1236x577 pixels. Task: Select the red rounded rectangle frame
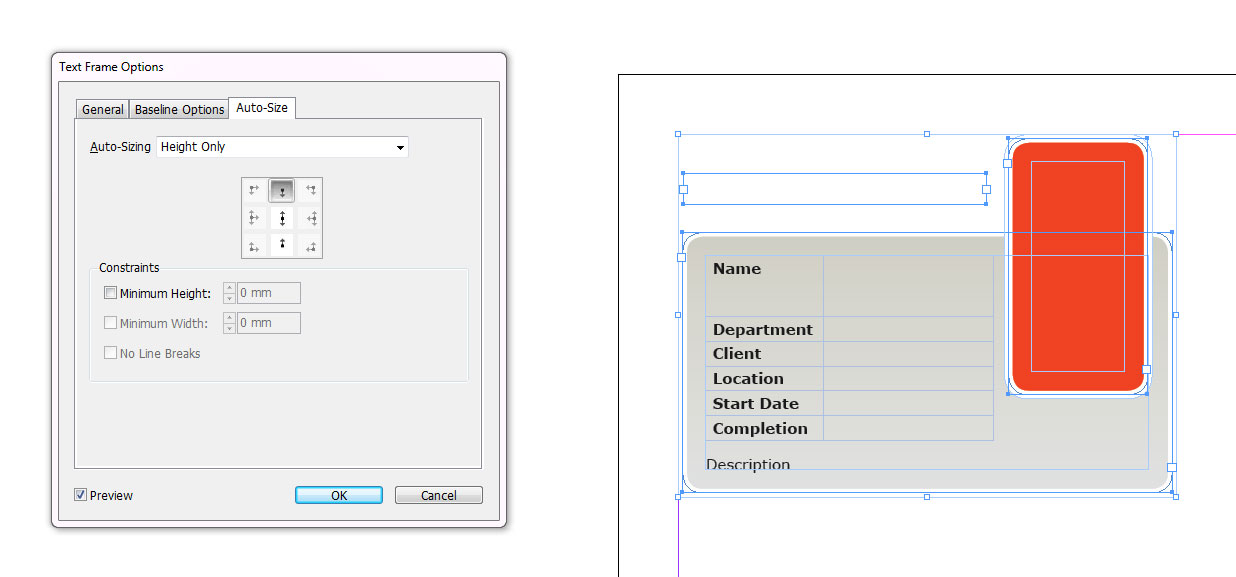pos(1077,267)
